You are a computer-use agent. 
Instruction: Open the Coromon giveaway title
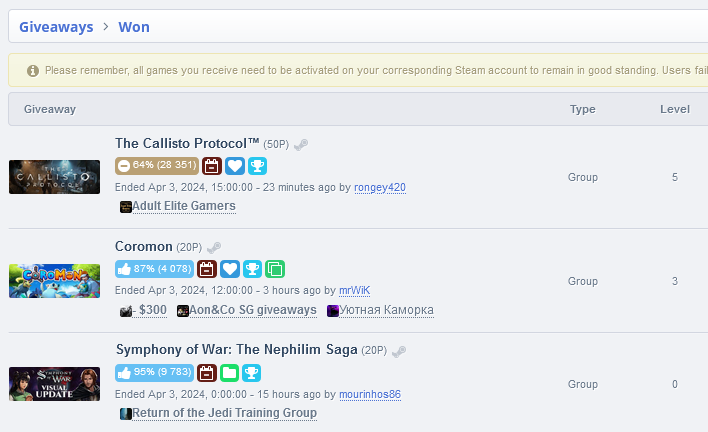click(144, 246)
